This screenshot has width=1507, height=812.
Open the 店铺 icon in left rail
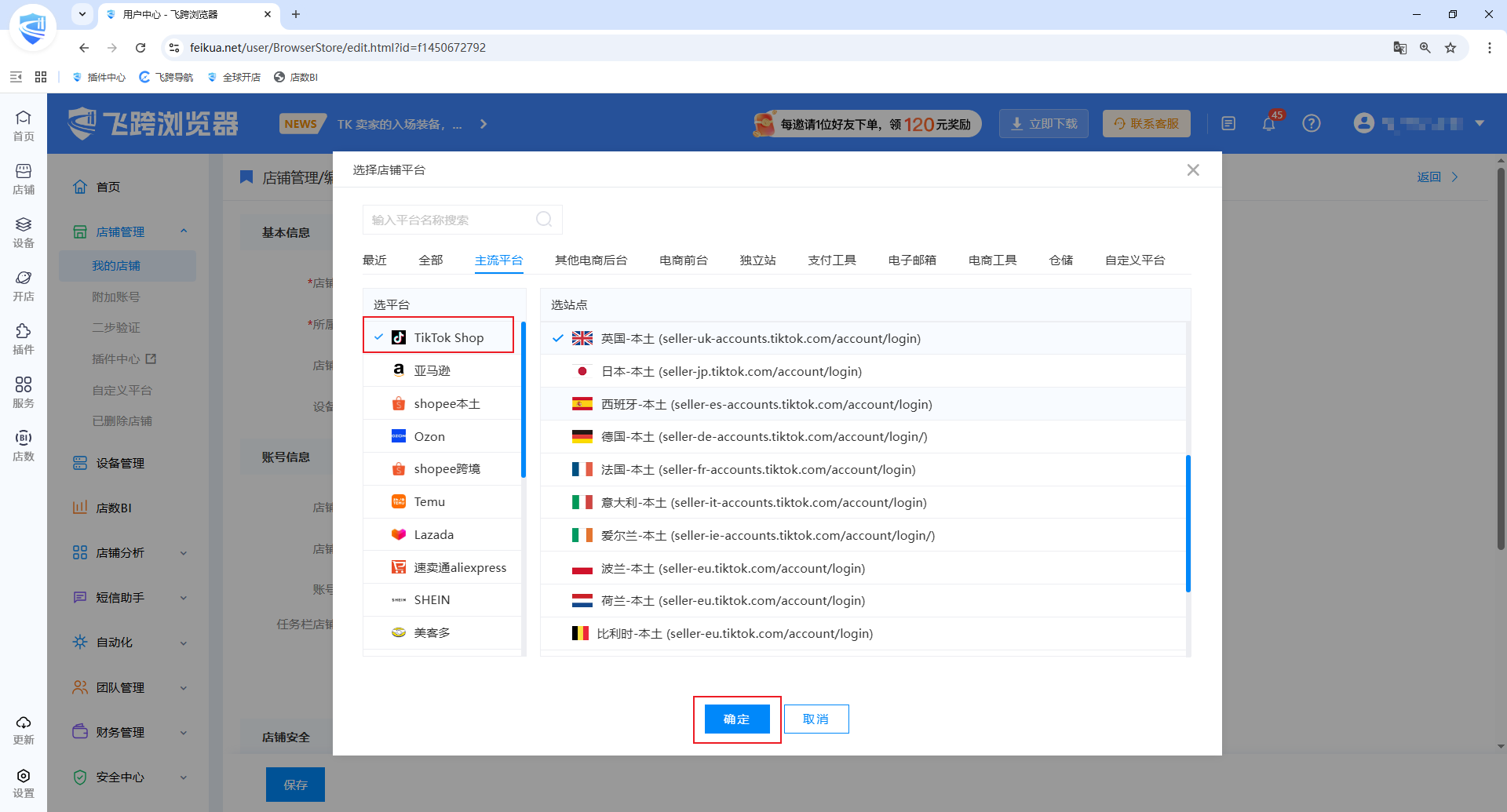point(24,179)
